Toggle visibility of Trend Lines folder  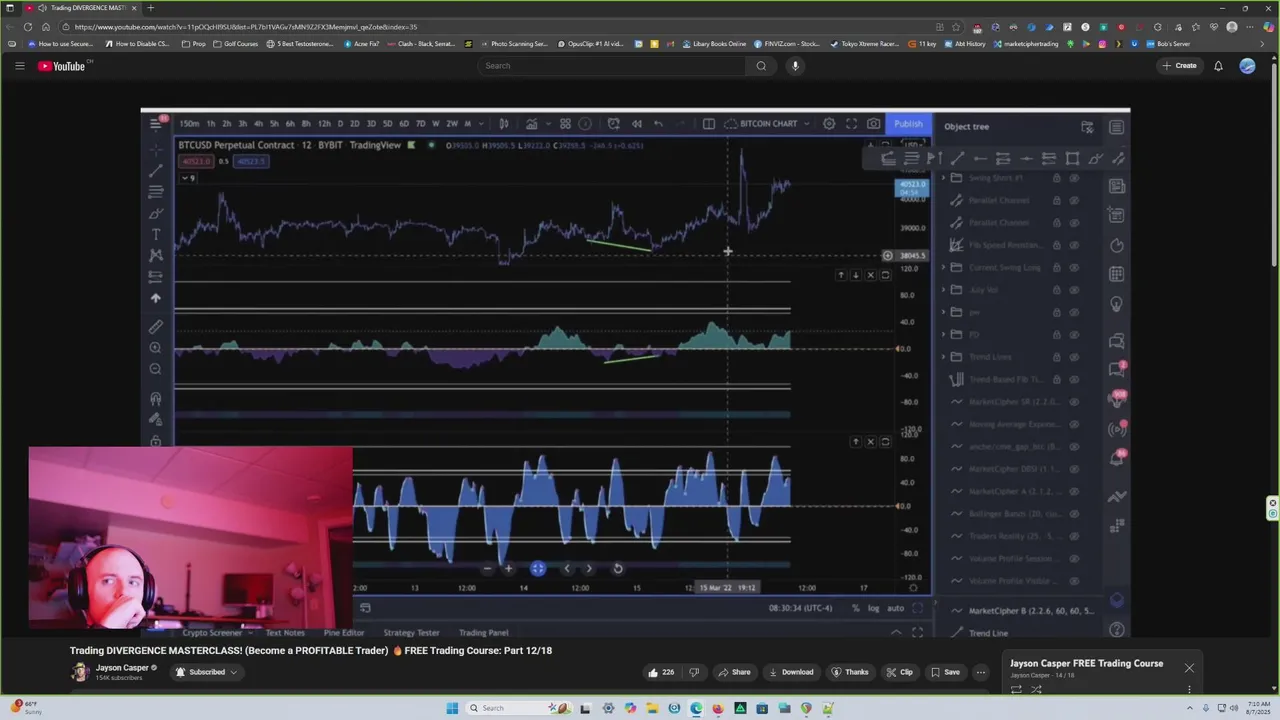[1074, 357]
